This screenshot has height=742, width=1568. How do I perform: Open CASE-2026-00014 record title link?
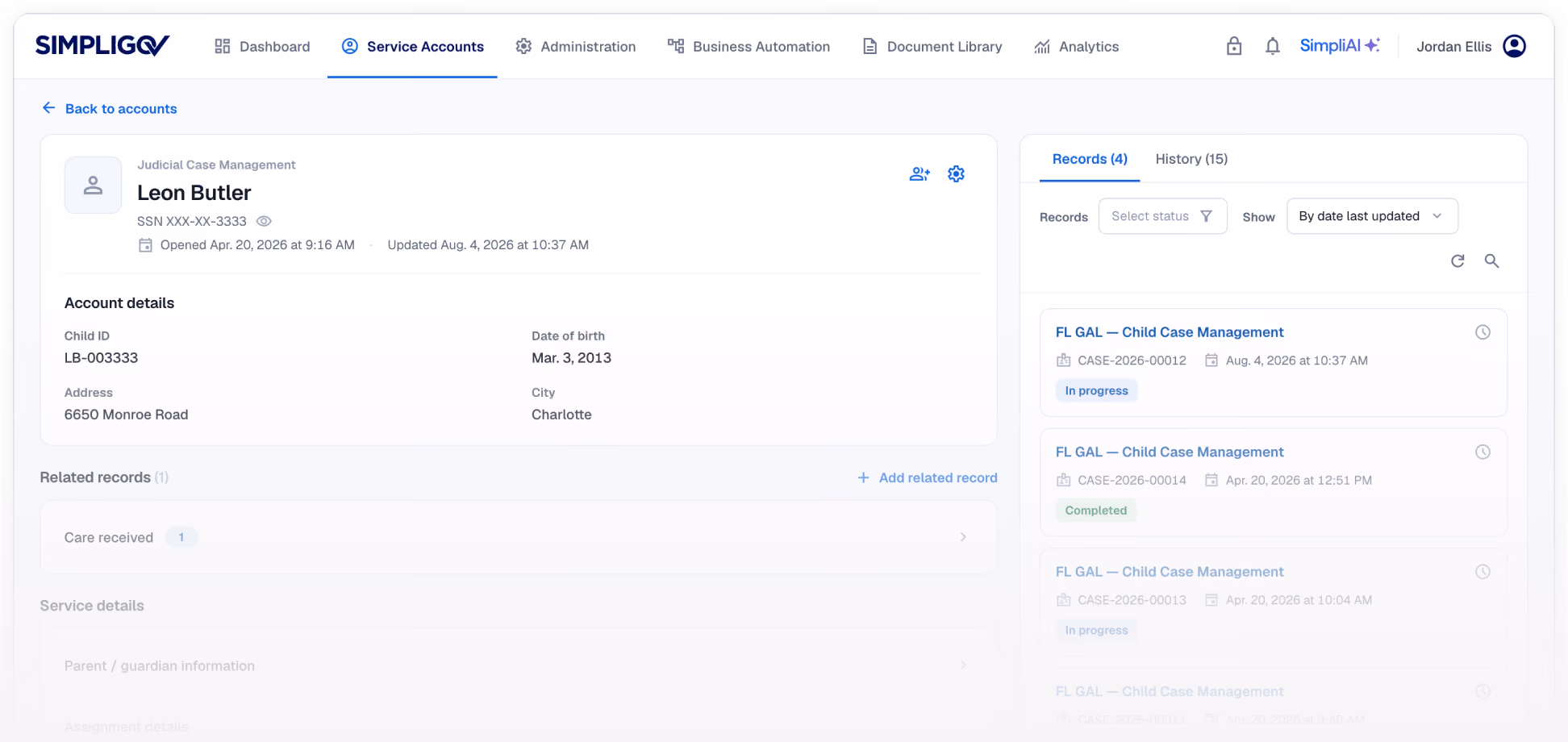coord(1169,452)
